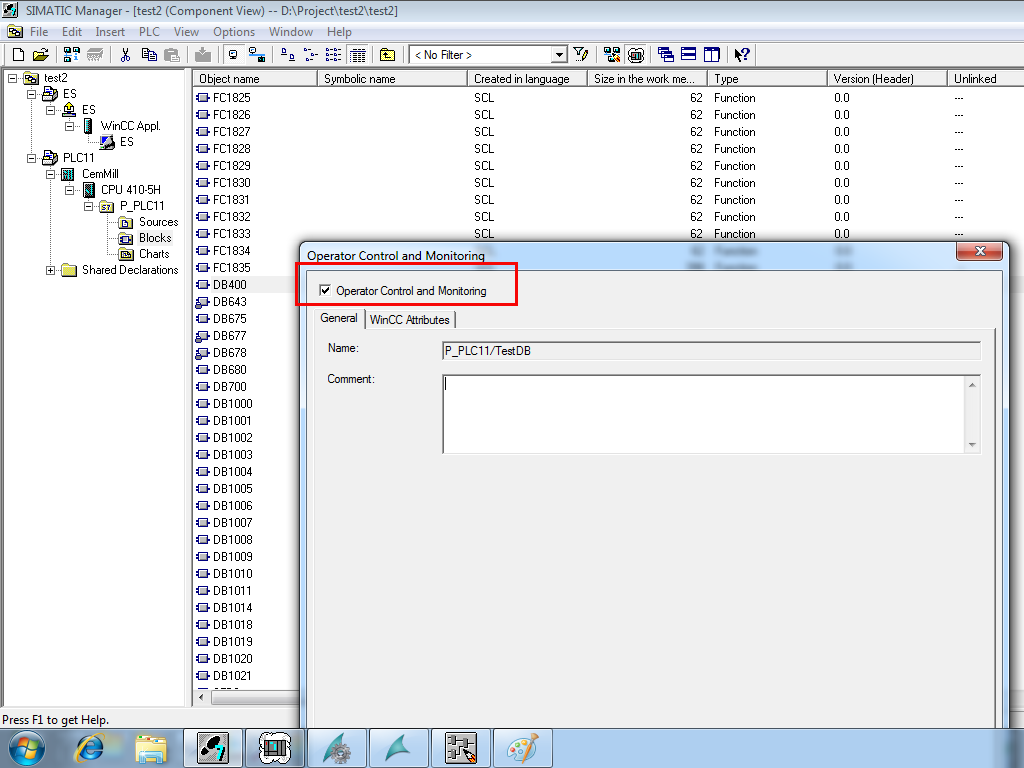Image resolution: width=1024 pixels, height=768 pixels.
Task: Select the Details view toolbar icon
Action: [x=357, y=55]
